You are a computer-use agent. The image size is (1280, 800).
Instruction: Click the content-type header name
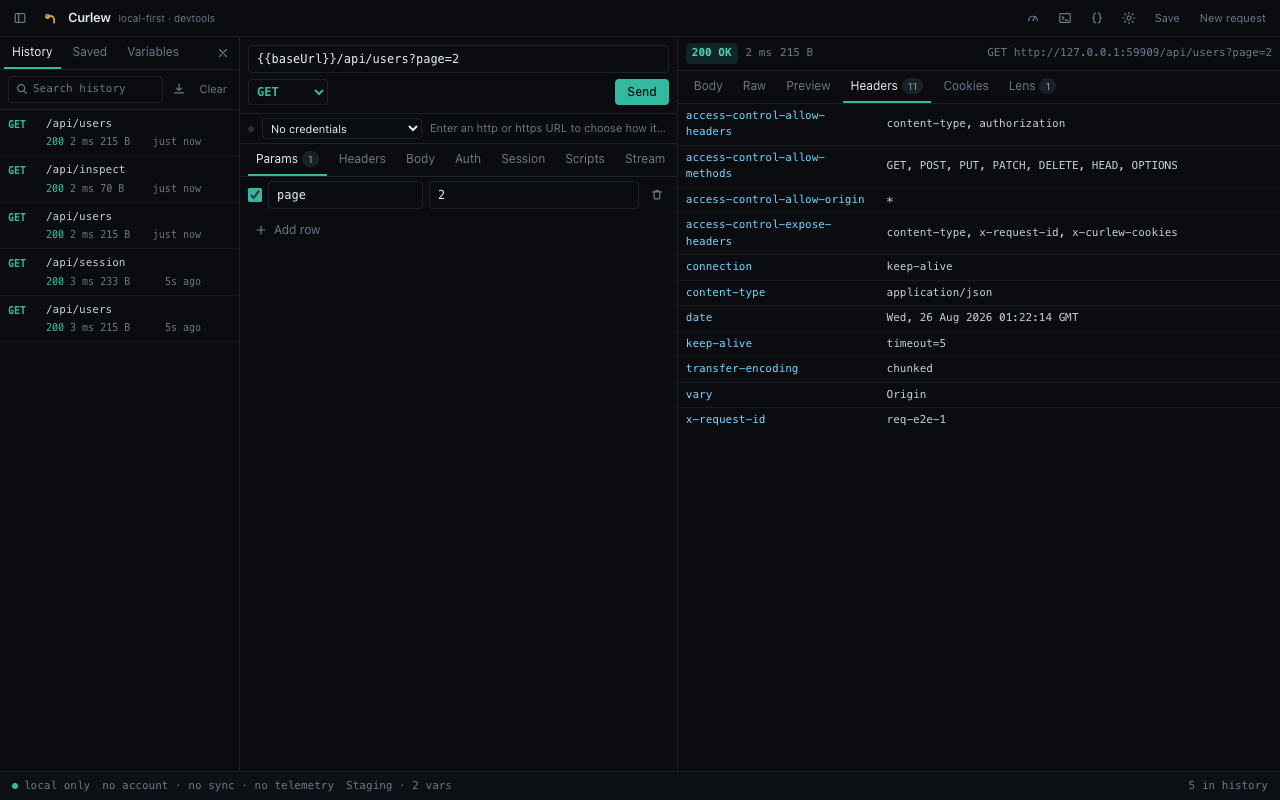[726, 293]
